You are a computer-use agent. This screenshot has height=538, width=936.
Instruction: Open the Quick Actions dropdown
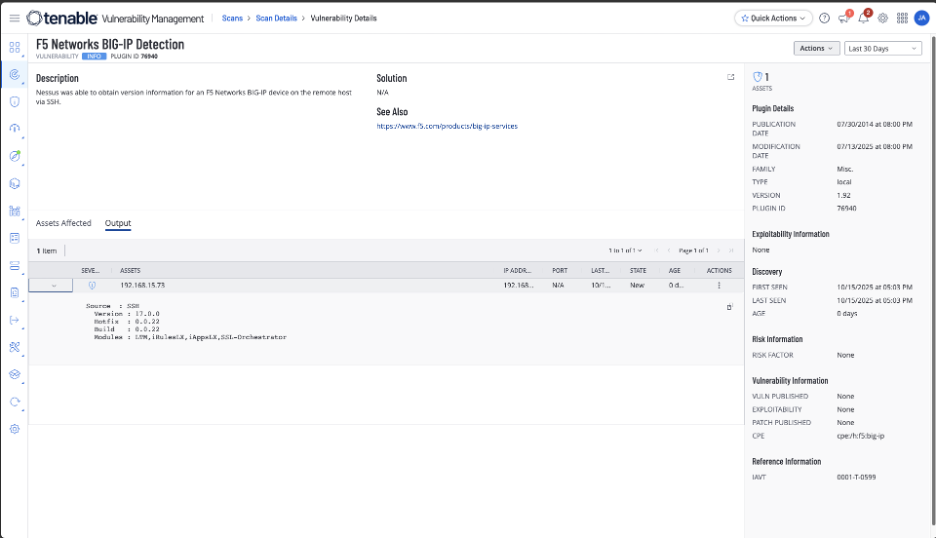click(x=773, y=18)
